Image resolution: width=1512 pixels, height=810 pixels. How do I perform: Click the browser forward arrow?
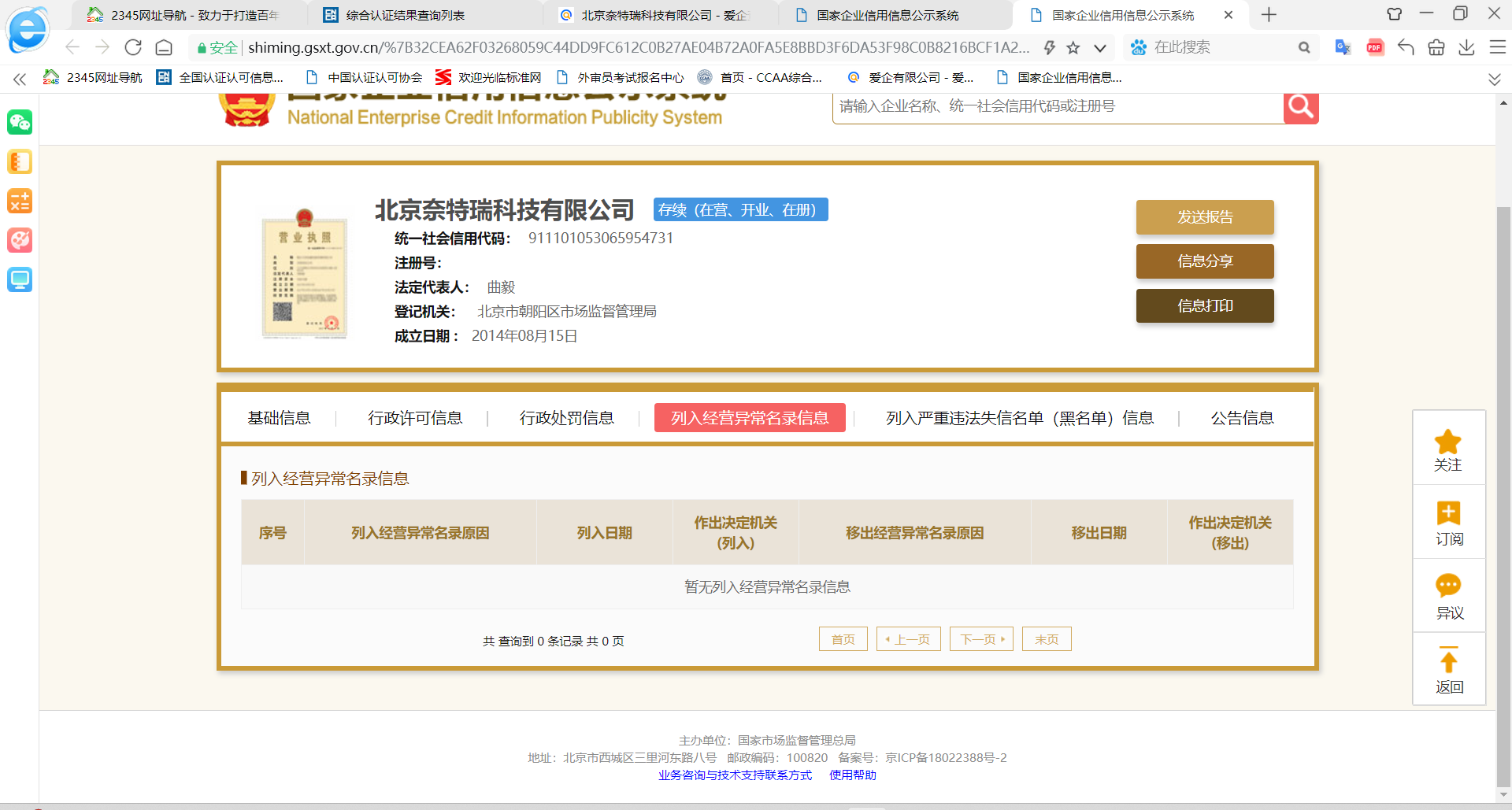tap(102, 47)
